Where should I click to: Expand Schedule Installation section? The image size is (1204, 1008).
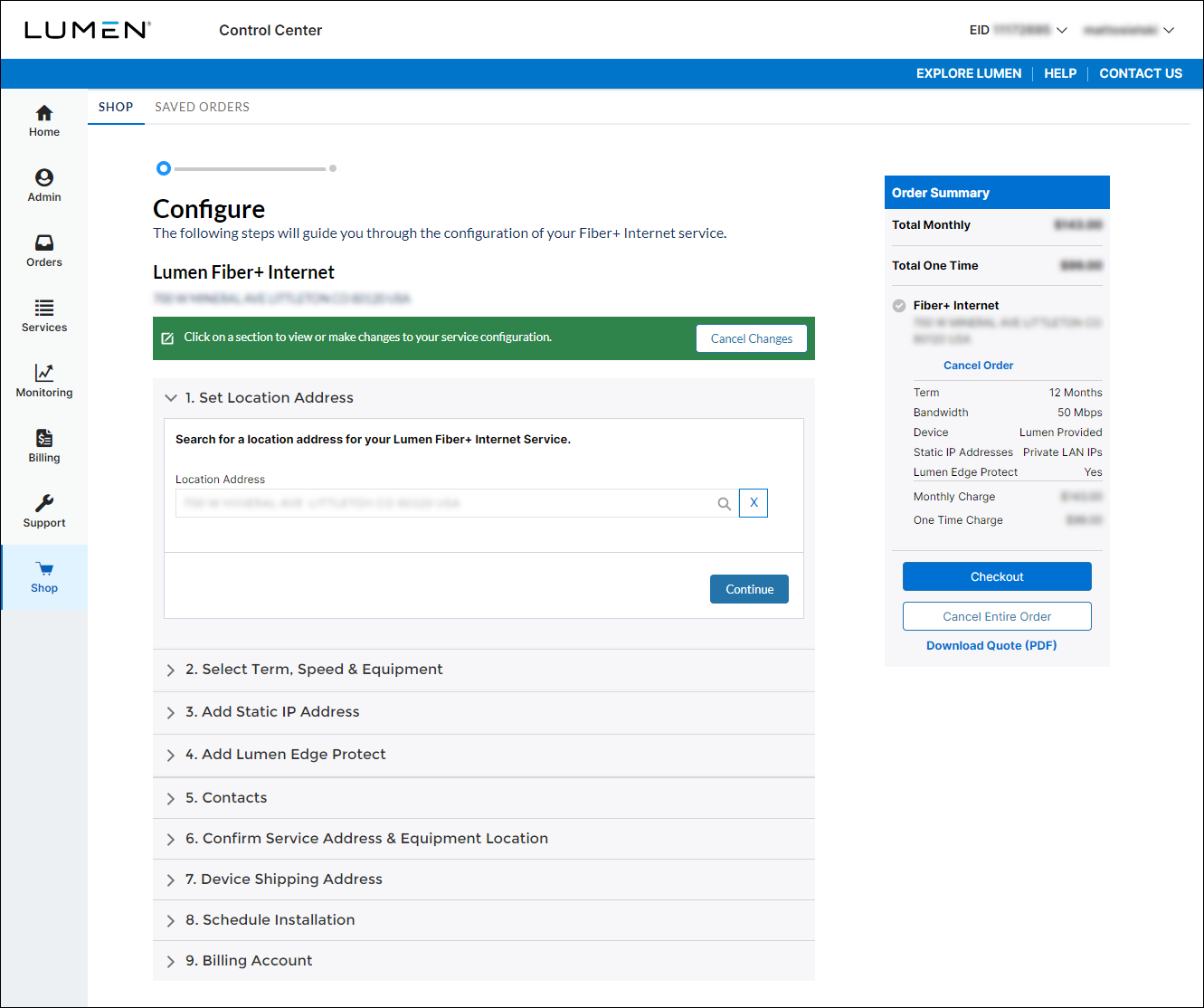tap(484, 920)
